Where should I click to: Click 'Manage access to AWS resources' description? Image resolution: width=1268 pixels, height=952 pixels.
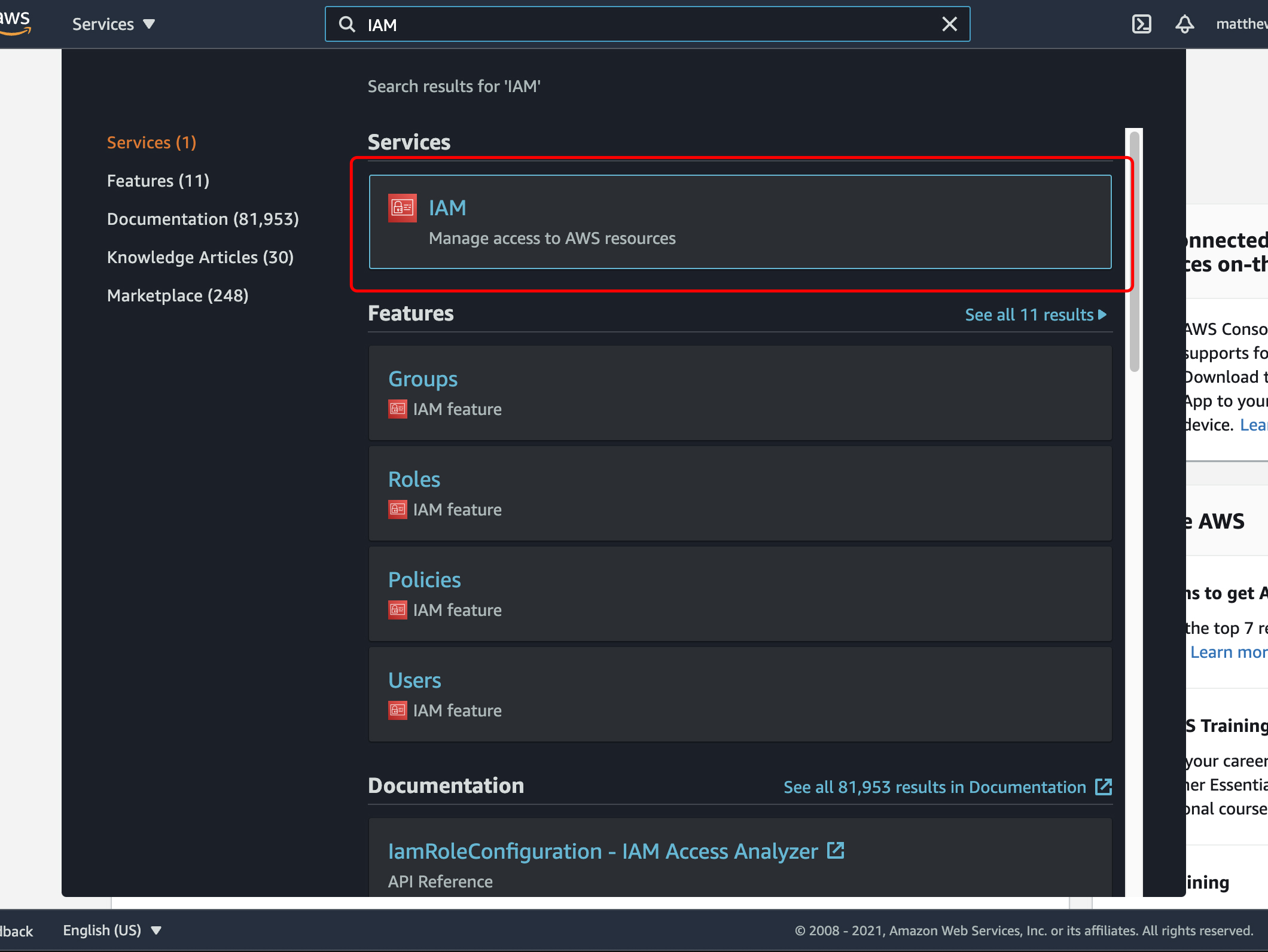pyautogui.click(x=552, y=239)
